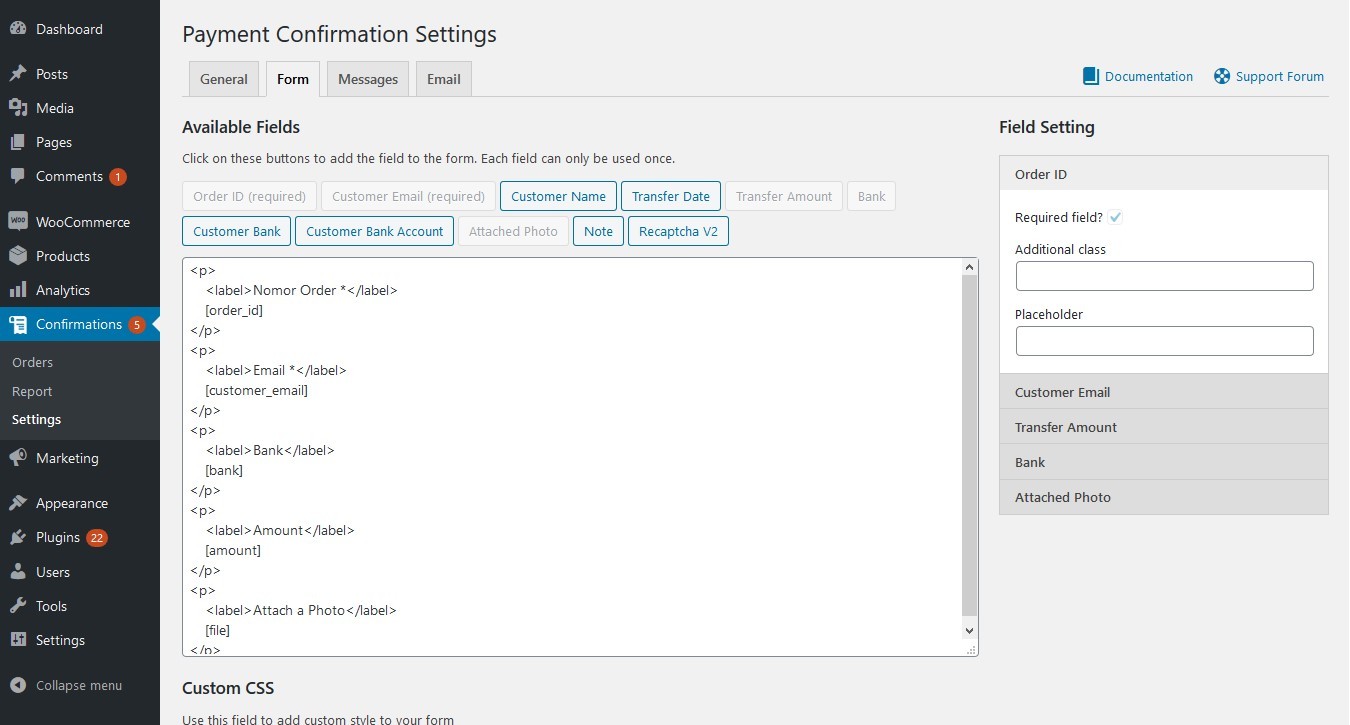This screenshot has width=1350, height=725.
Task: Click the Support Forum lifebuoy icon
Action: [1222, 76]
